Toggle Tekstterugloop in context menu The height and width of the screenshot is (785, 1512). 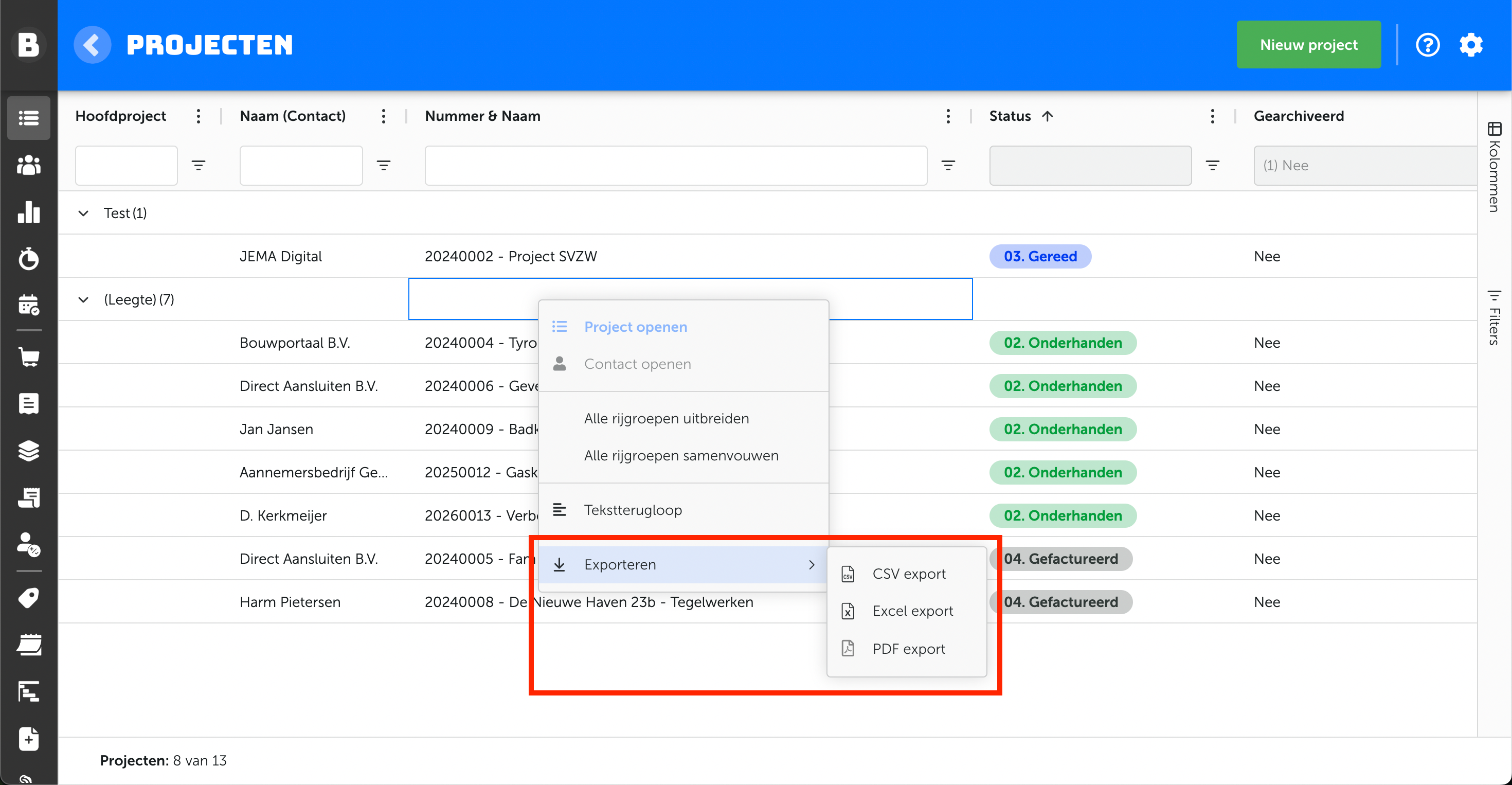pyautogui.click(x=683, y=510)
